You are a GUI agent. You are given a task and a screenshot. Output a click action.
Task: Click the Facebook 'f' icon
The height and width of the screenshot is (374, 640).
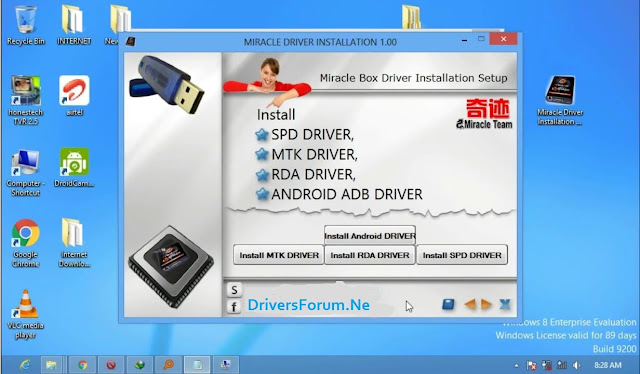(x=234, y=307)
